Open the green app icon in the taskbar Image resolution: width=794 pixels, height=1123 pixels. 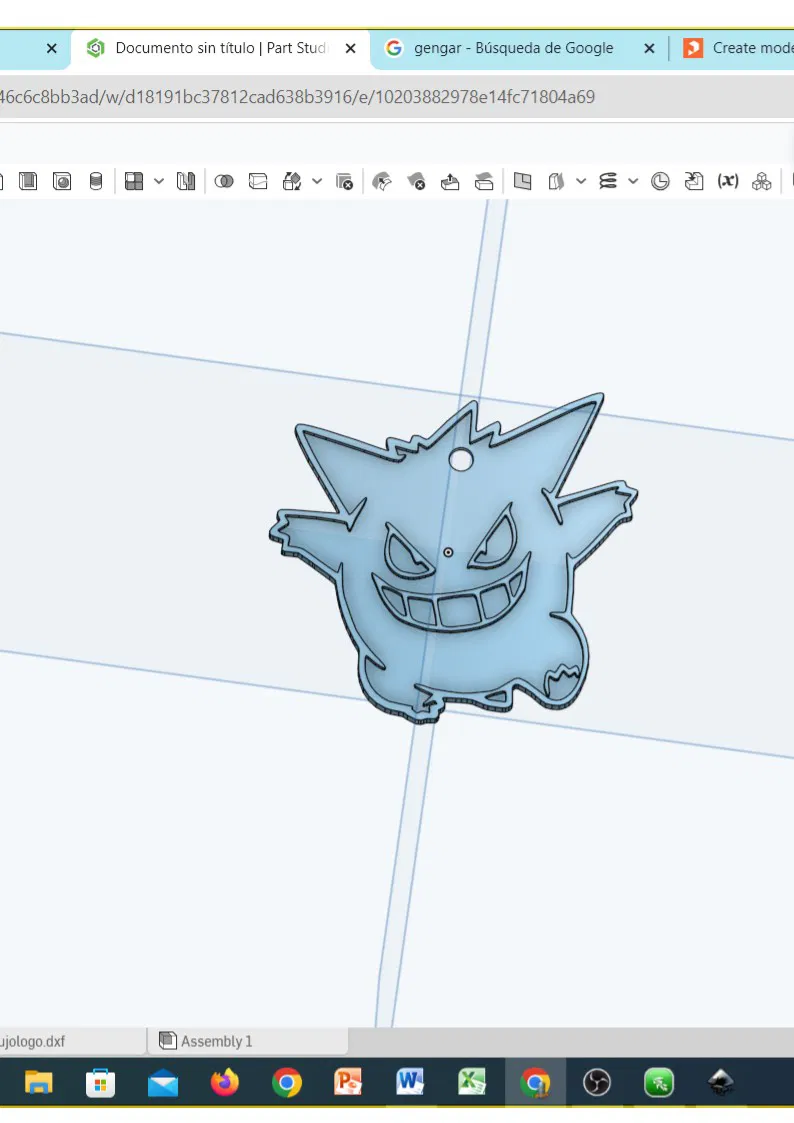659,1082
